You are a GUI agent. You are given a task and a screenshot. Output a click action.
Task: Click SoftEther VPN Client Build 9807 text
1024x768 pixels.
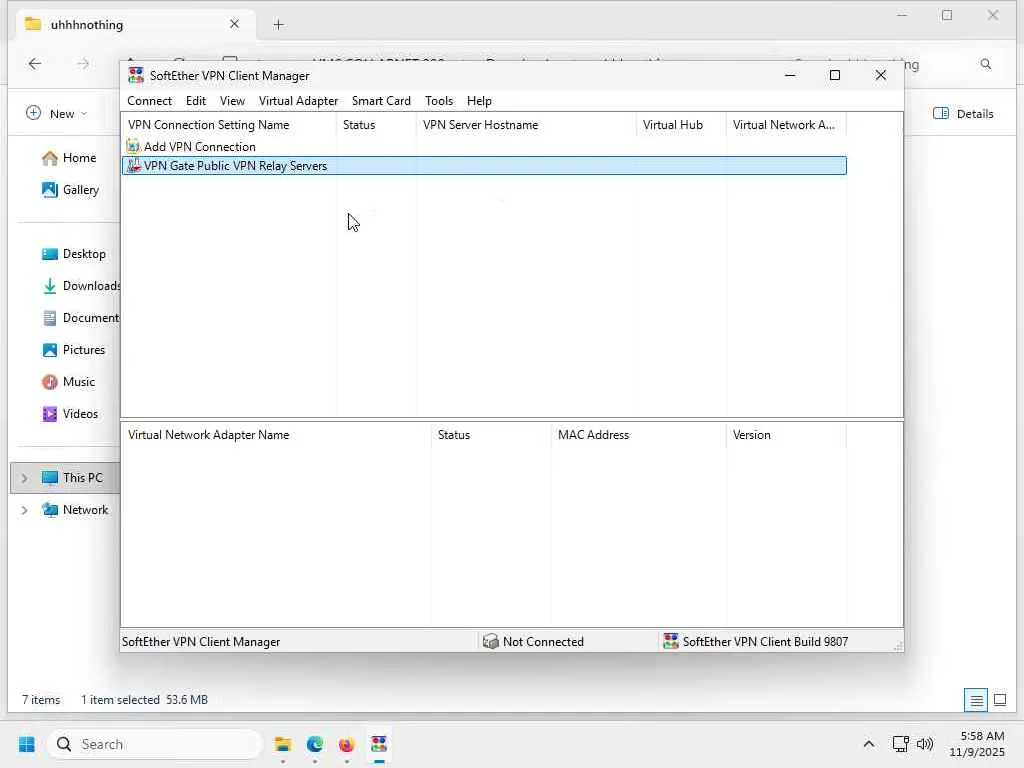pyautogui.click(x=765, y=642)
